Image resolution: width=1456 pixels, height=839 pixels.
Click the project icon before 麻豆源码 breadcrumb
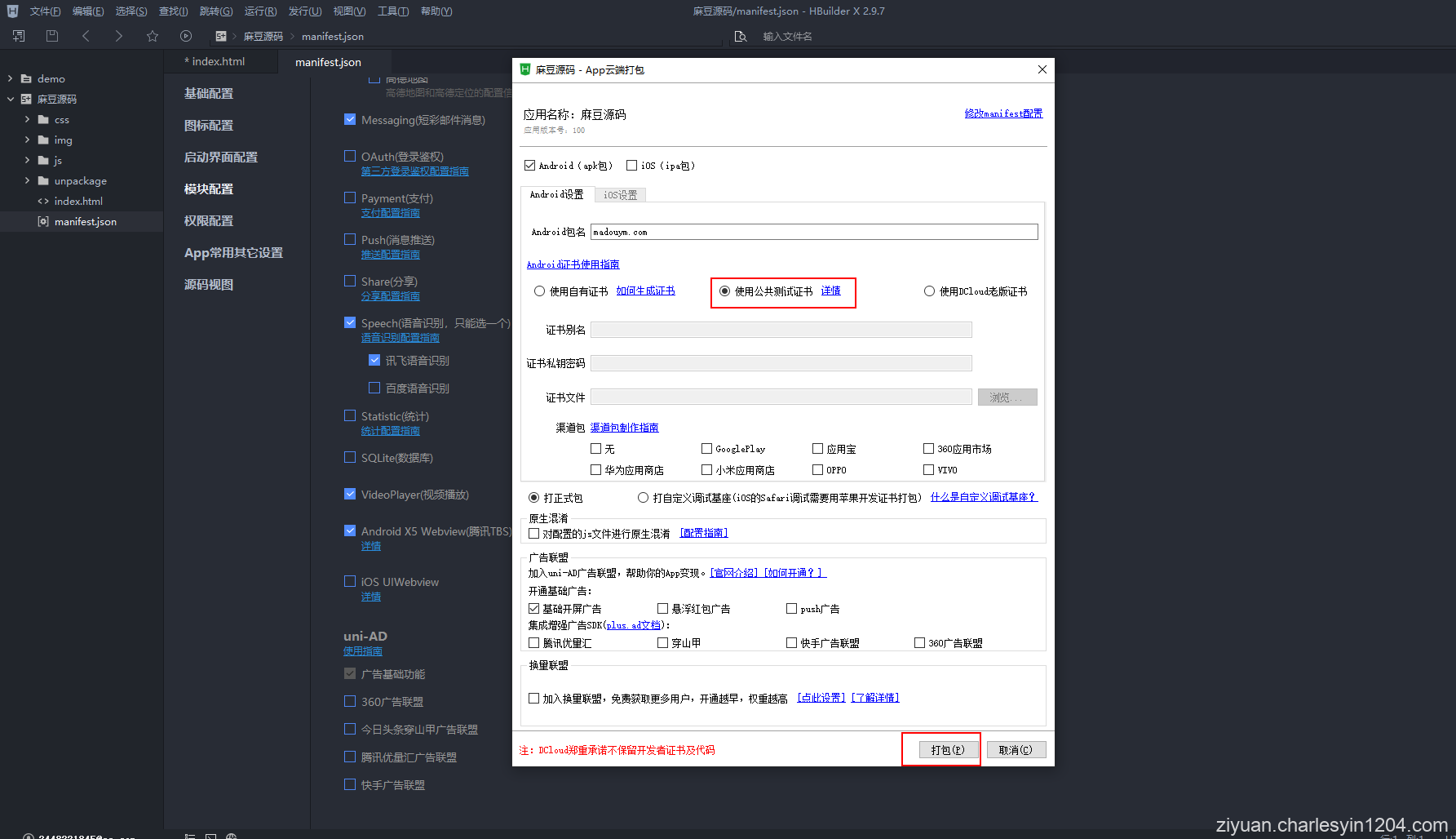221,36
